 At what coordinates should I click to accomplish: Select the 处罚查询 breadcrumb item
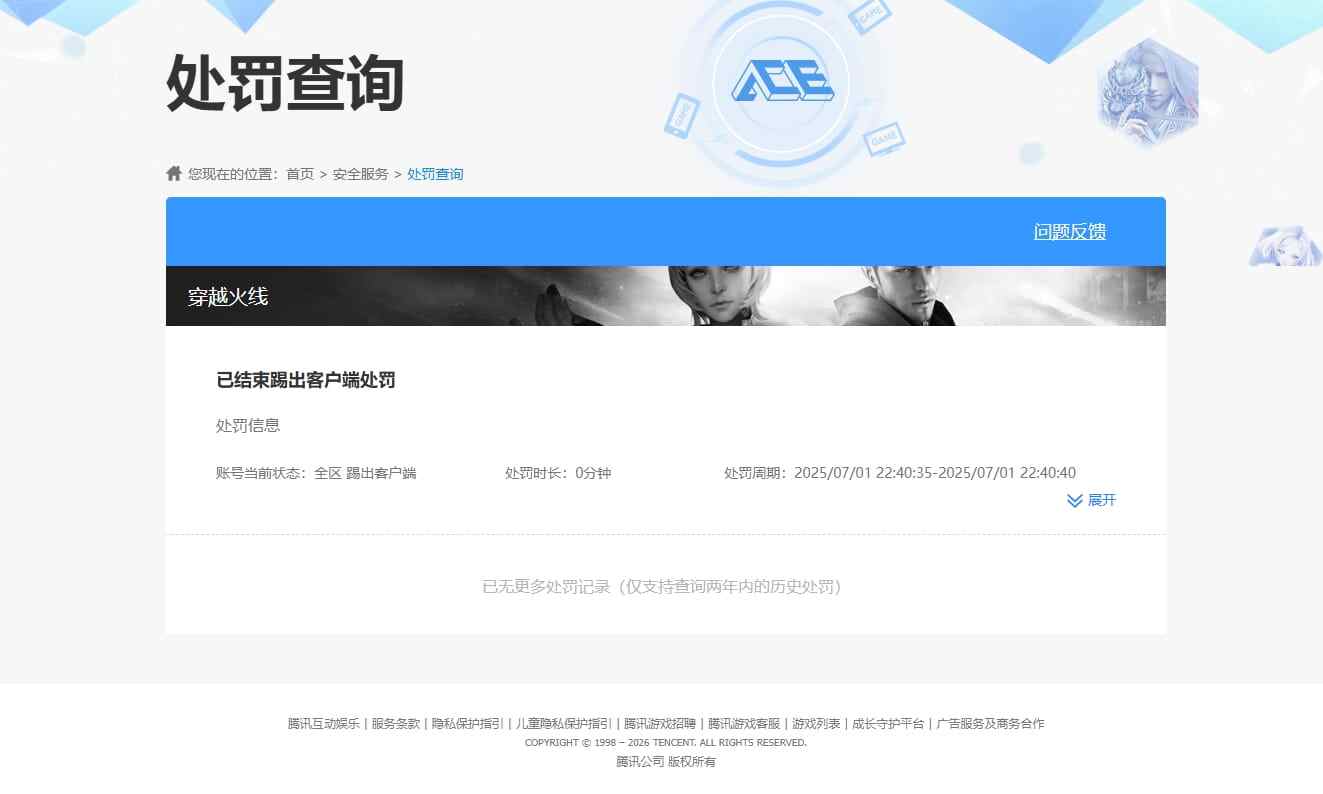coord(435,174)
